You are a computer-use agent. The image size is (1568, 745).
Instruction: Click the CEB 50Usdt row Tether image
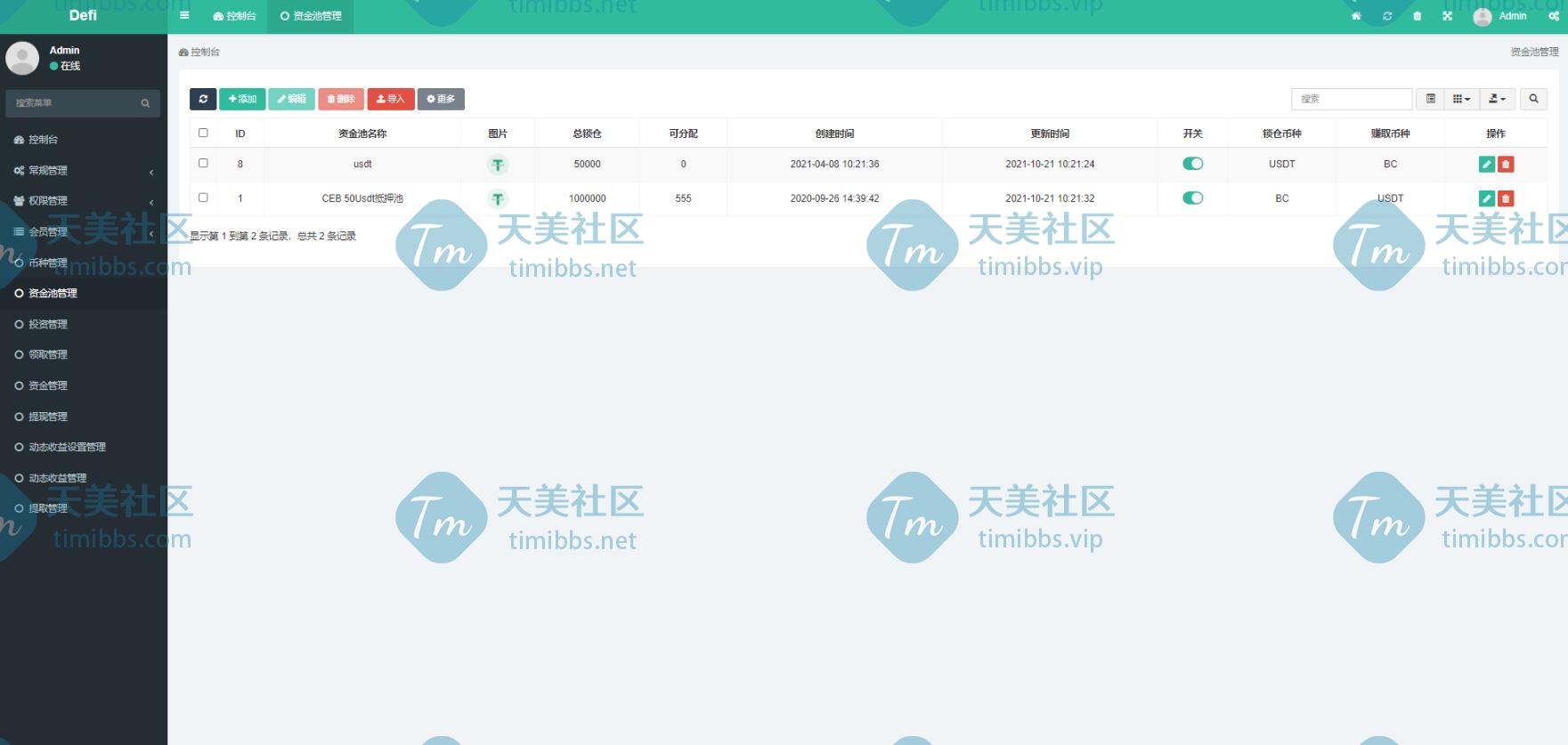coord(498,198)
